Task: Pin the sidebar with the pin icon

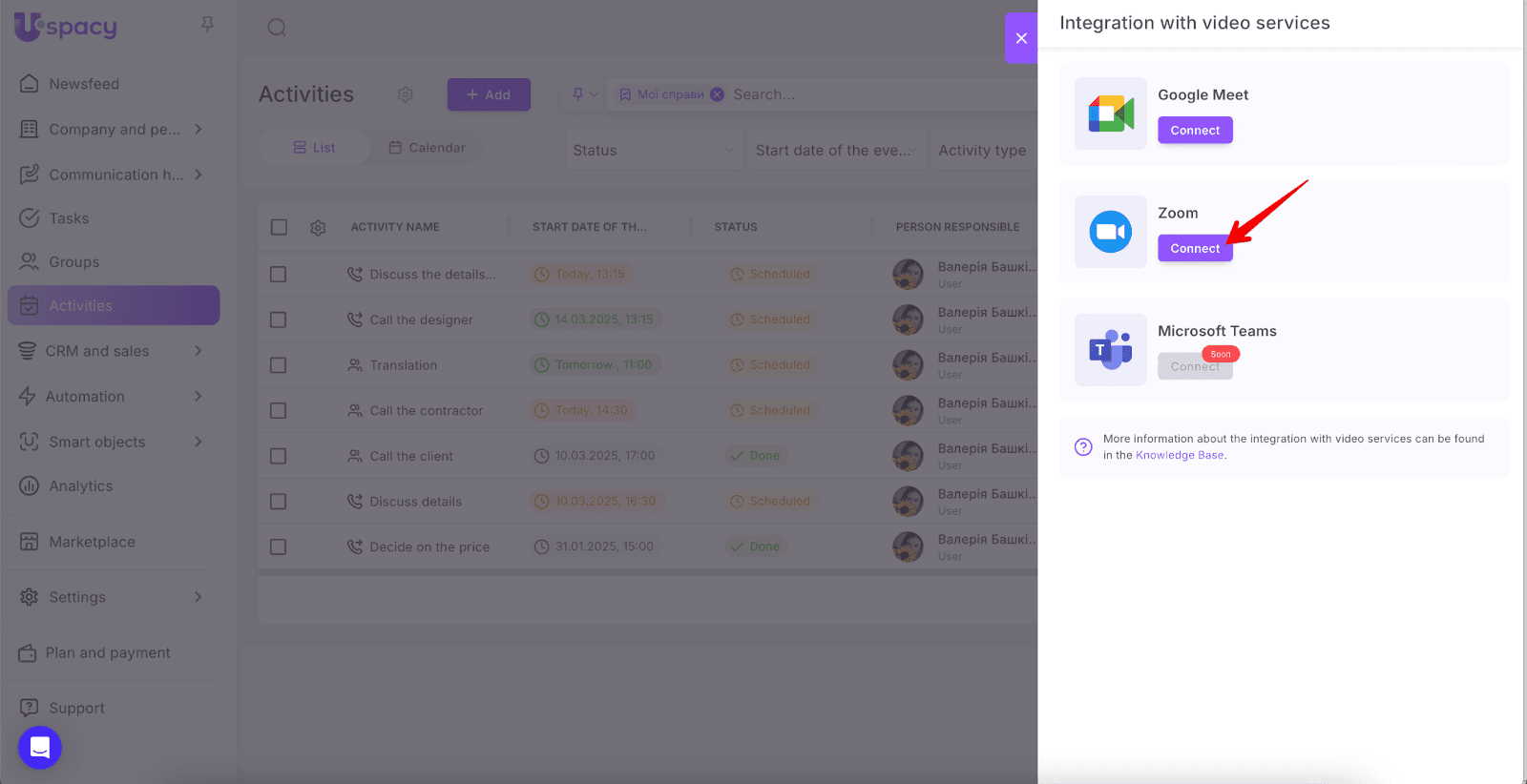Action: [x=207, y=25]
